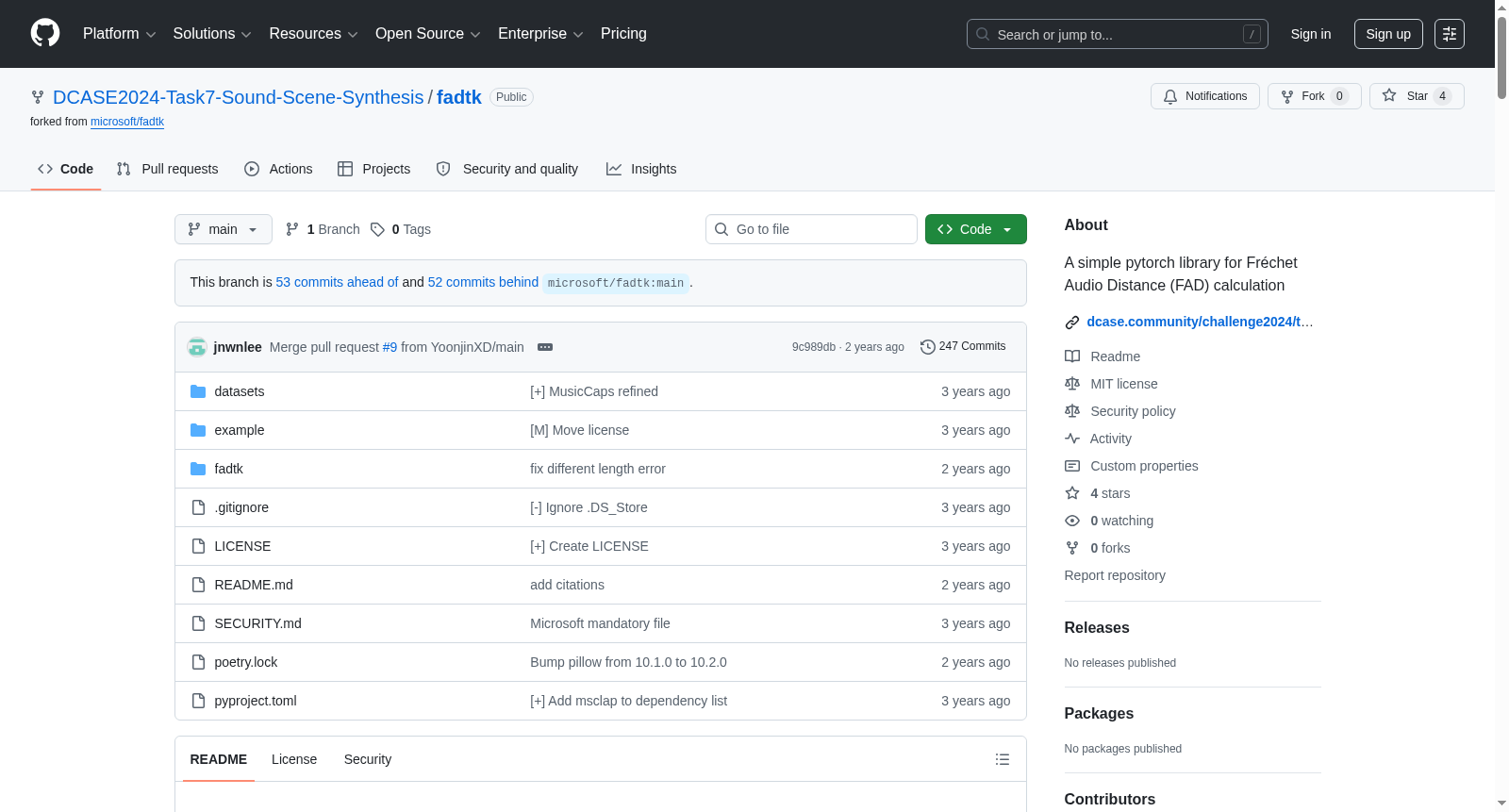The image size is (1509, 812).
Task: Fork the fadtk repository
Action: coord(1314,96)
